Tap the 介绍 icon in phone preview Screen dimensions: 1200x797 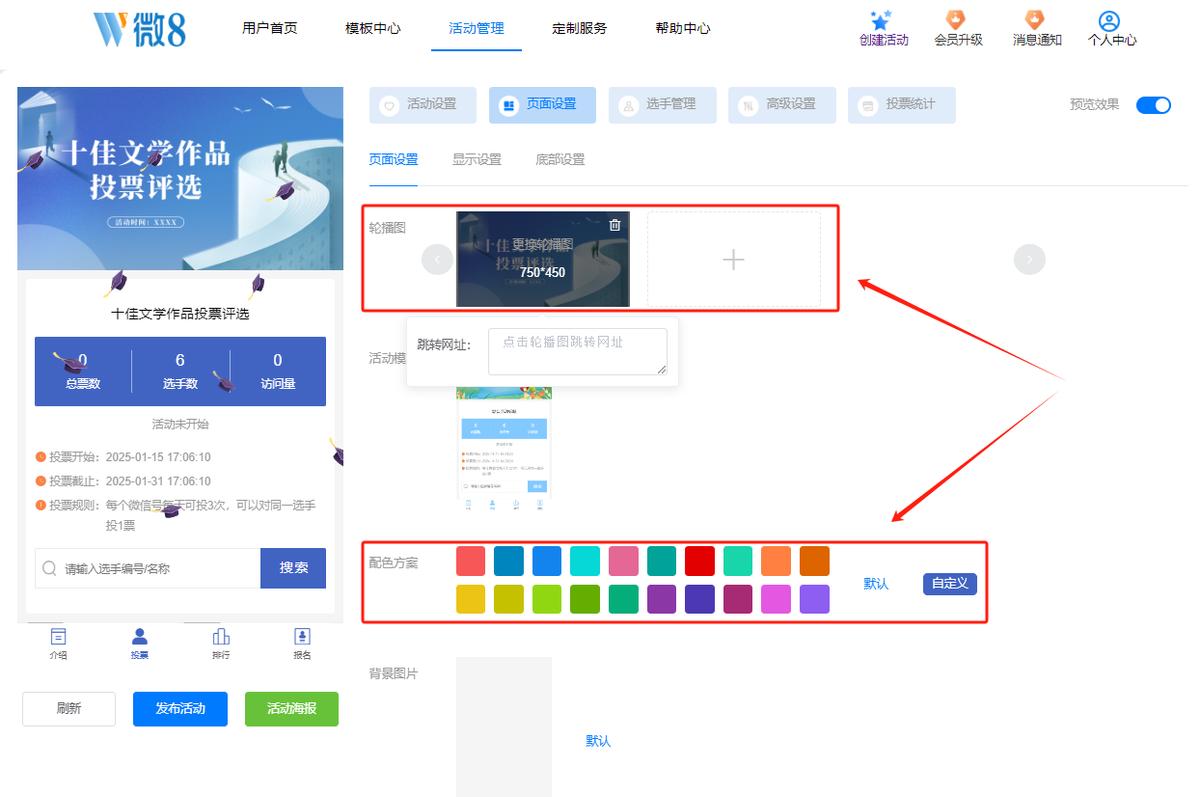pyautogui.click(x=58, y=636)
